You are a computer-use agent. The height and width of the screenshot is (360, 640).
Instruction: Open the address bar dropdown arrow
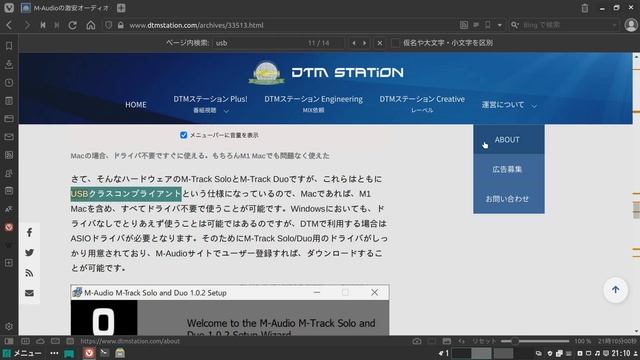[x=500, y=25]
